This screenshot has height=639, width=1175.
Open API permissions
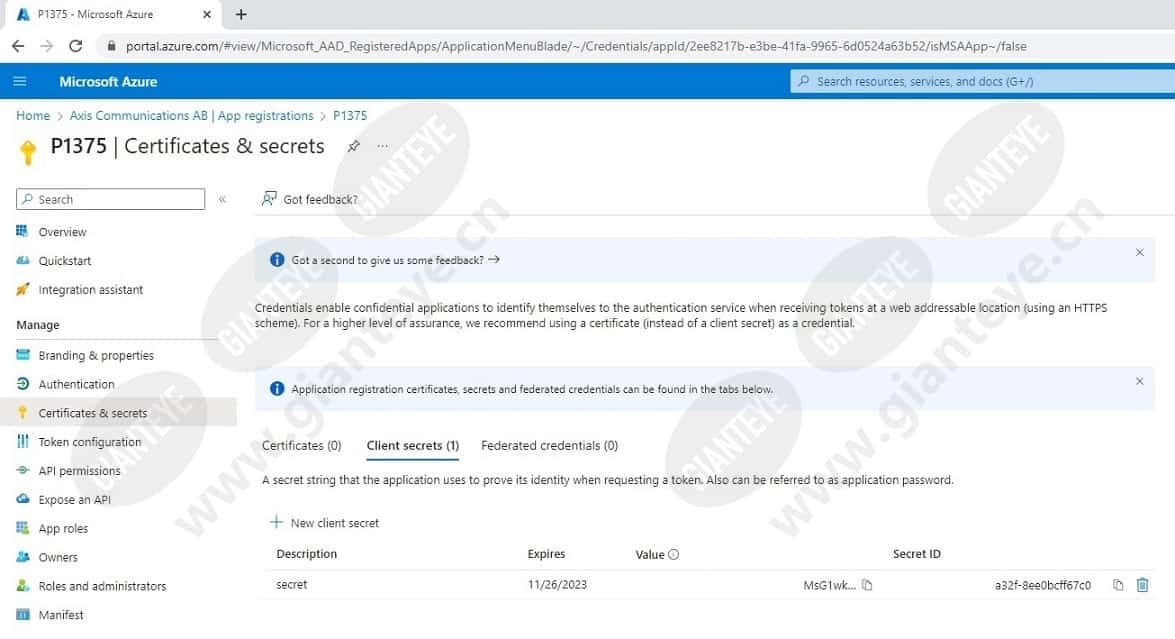coord(79,470)
